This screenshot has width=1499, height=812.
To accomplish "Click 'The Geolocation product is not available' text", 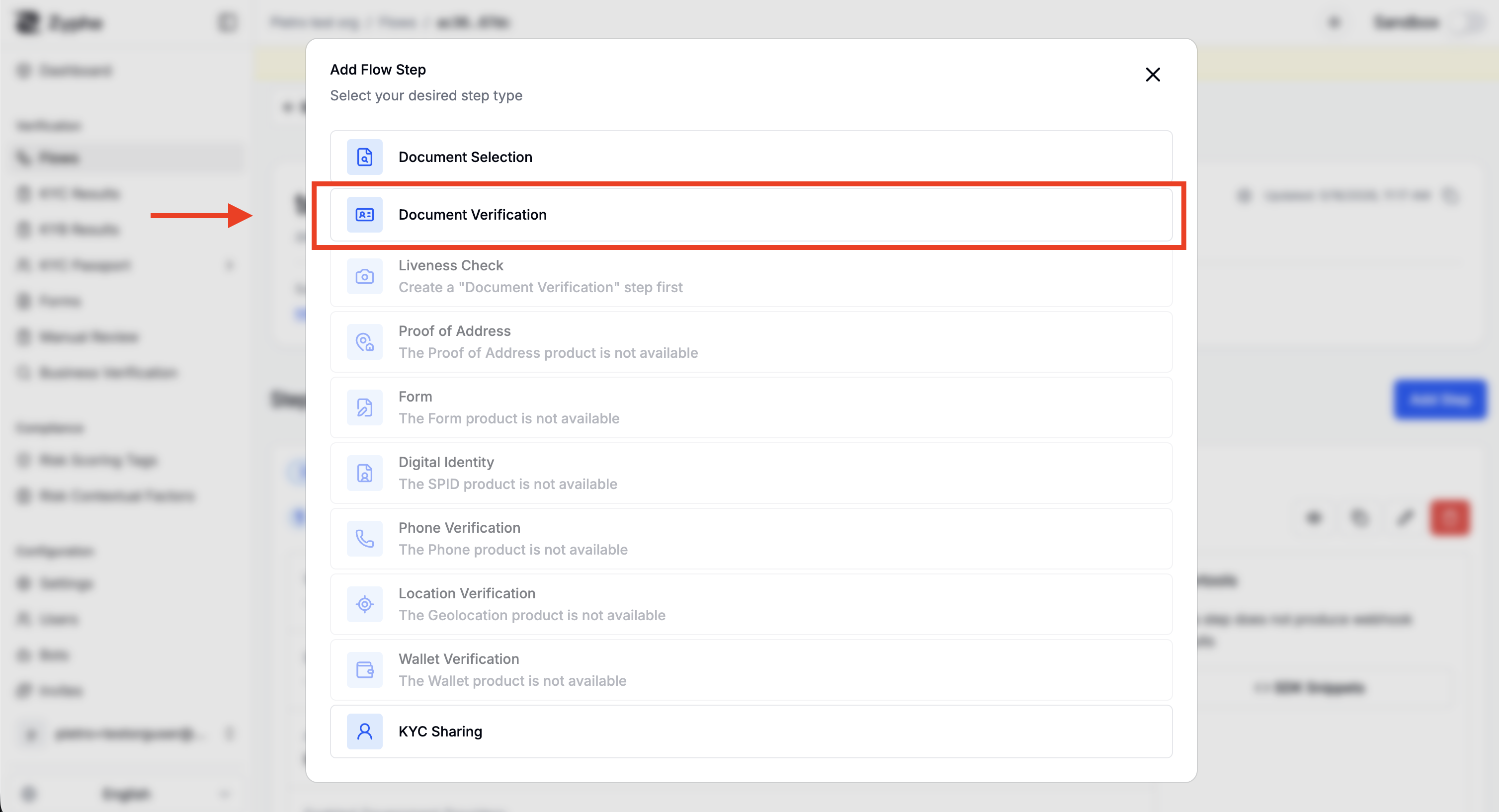I will (532, 615).
